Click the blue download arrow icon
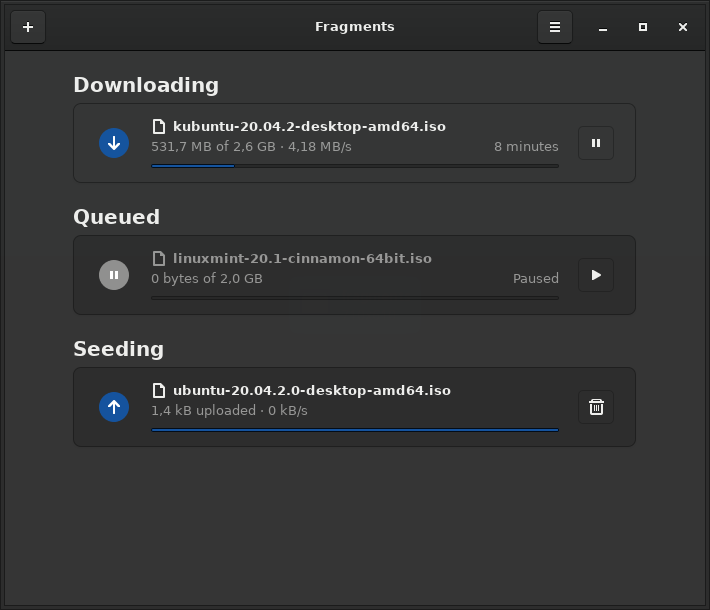The width and height of the screenshot is (710, 610). (114, 143)
